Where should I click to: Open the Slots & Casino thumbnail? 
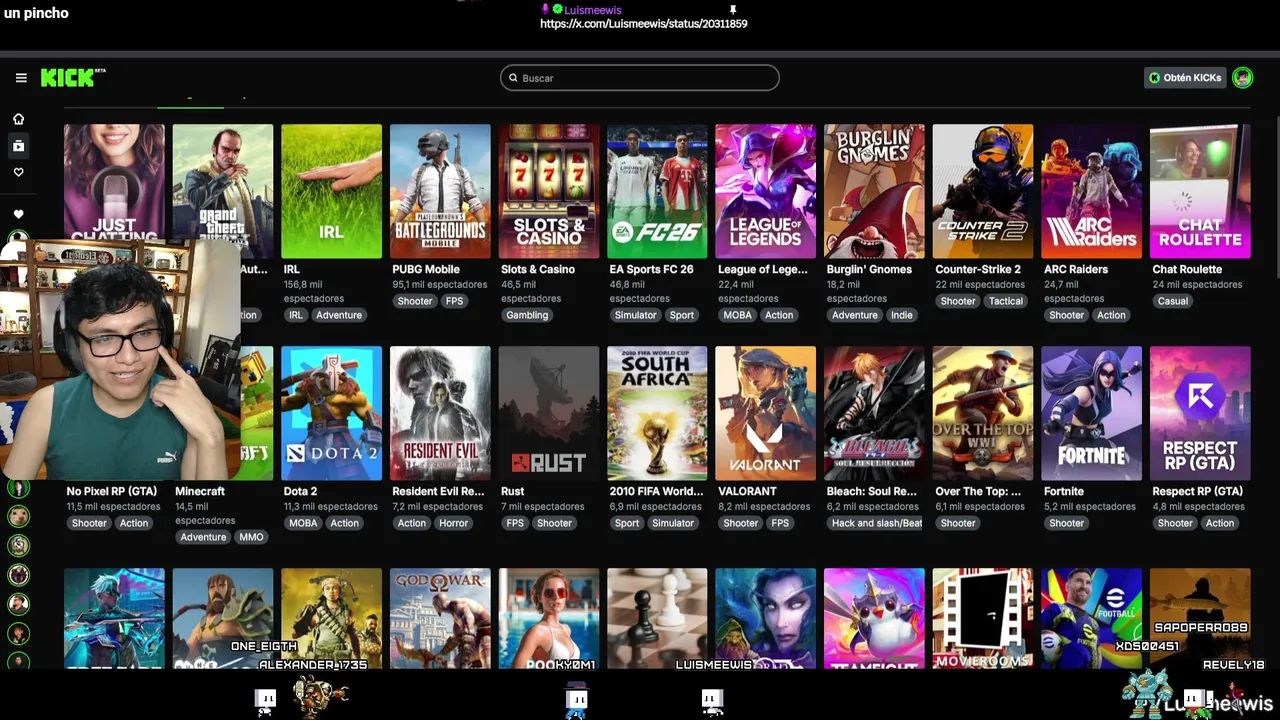tap(549, 191)
